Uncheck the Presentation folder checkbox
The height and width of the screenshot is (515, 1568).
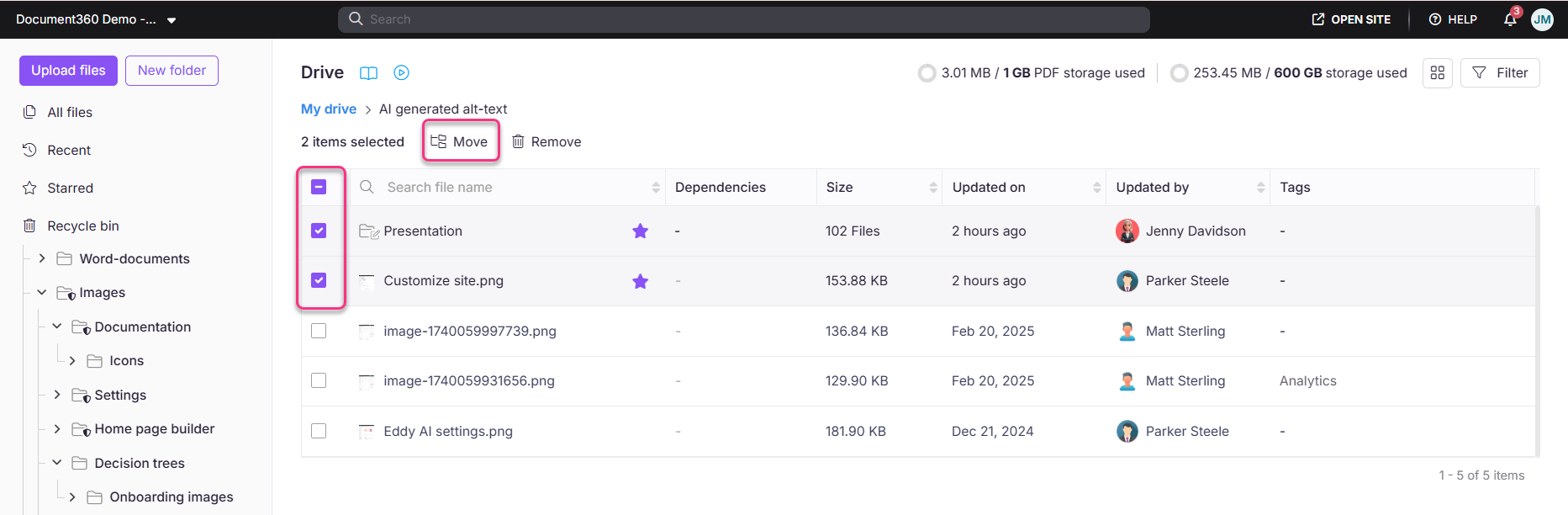319,231
